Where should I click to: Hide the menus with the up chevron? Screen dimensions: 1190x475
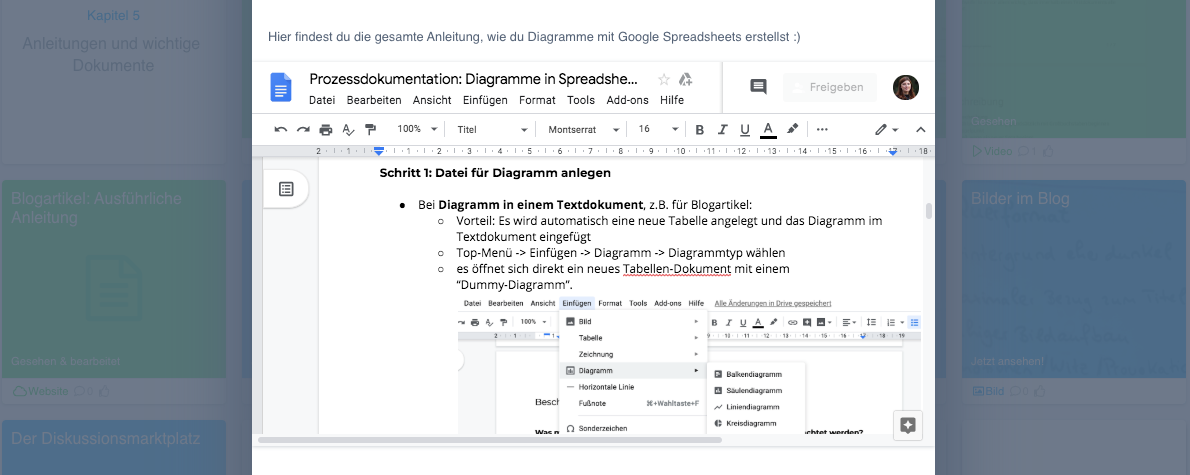click(x=921, y=130)
